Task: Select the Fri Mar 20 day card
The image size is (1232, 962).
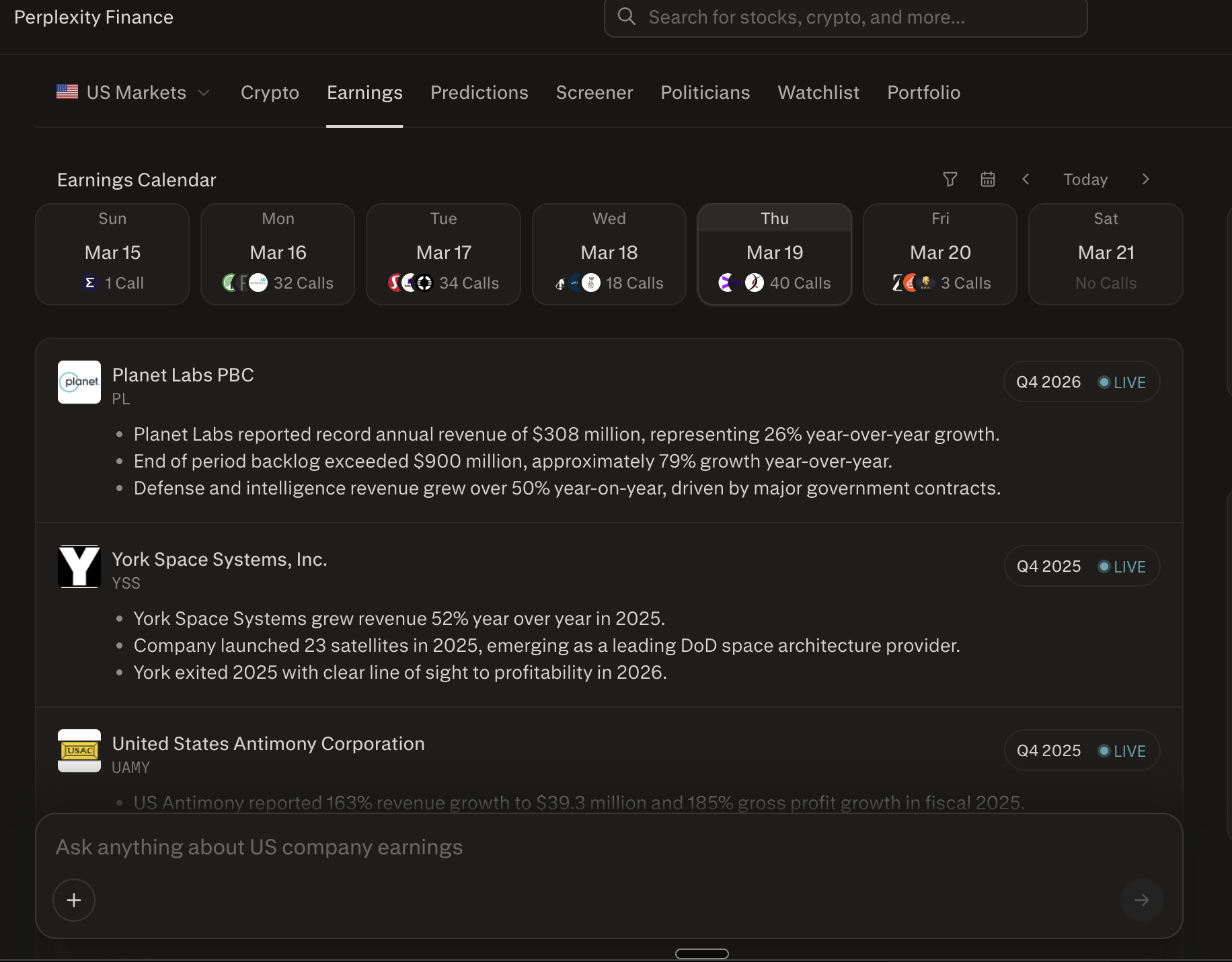Action: click(x=940, y=254)
